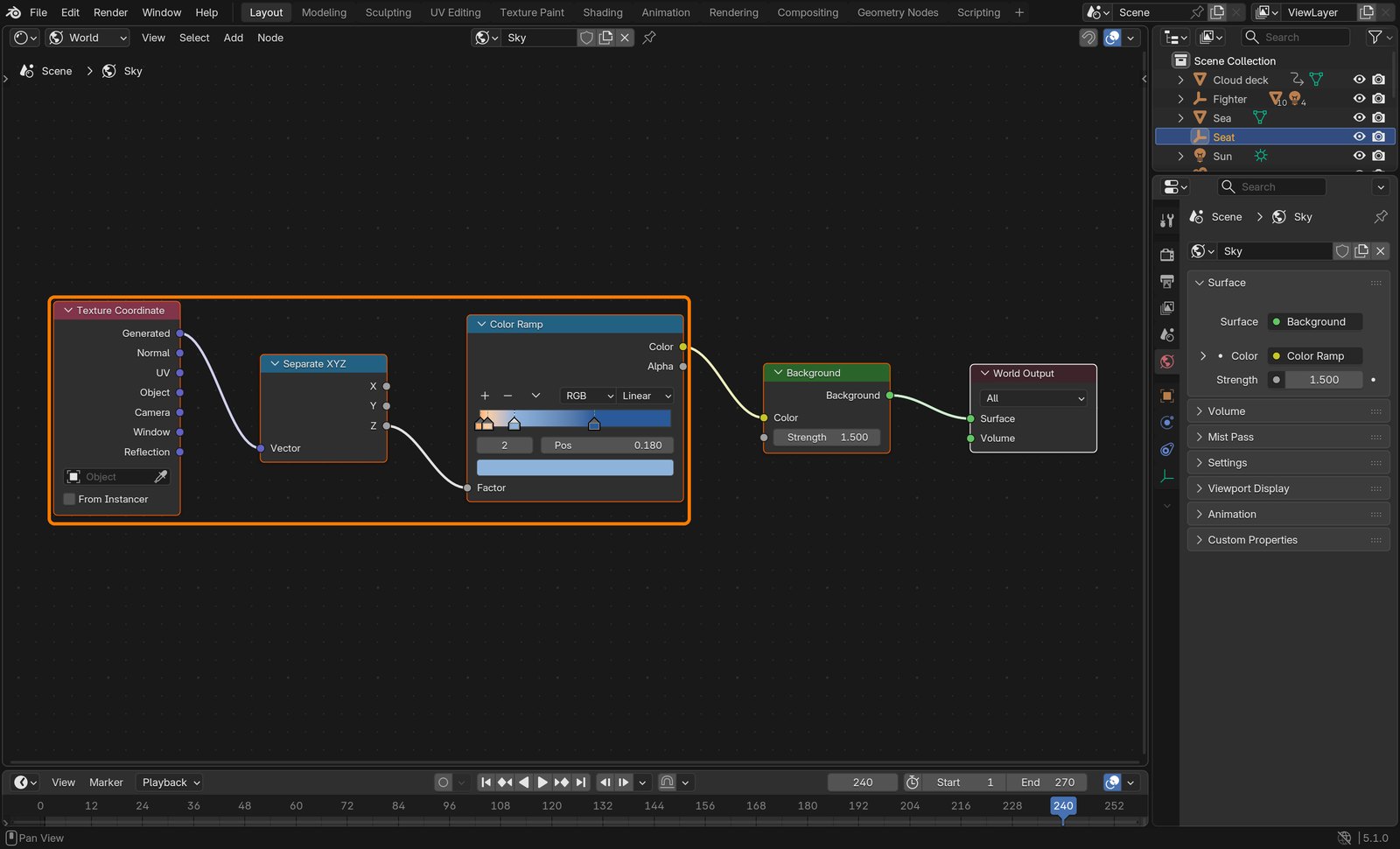
Task: Hide Cloud deck in the viewport
Action: click(x=1359, y=80)
